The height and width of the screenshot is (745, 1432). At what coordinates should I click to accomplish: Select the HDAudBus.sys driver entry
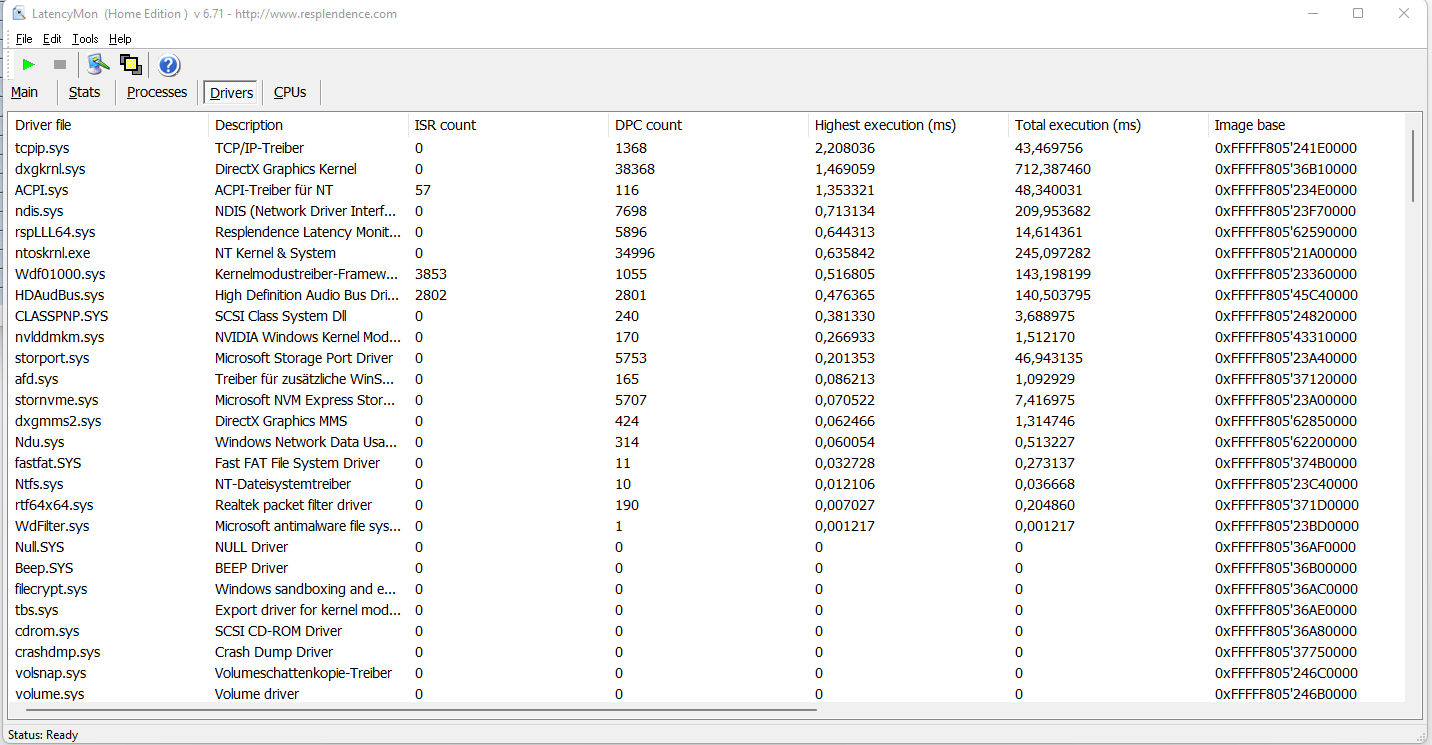tap(60, 295)
